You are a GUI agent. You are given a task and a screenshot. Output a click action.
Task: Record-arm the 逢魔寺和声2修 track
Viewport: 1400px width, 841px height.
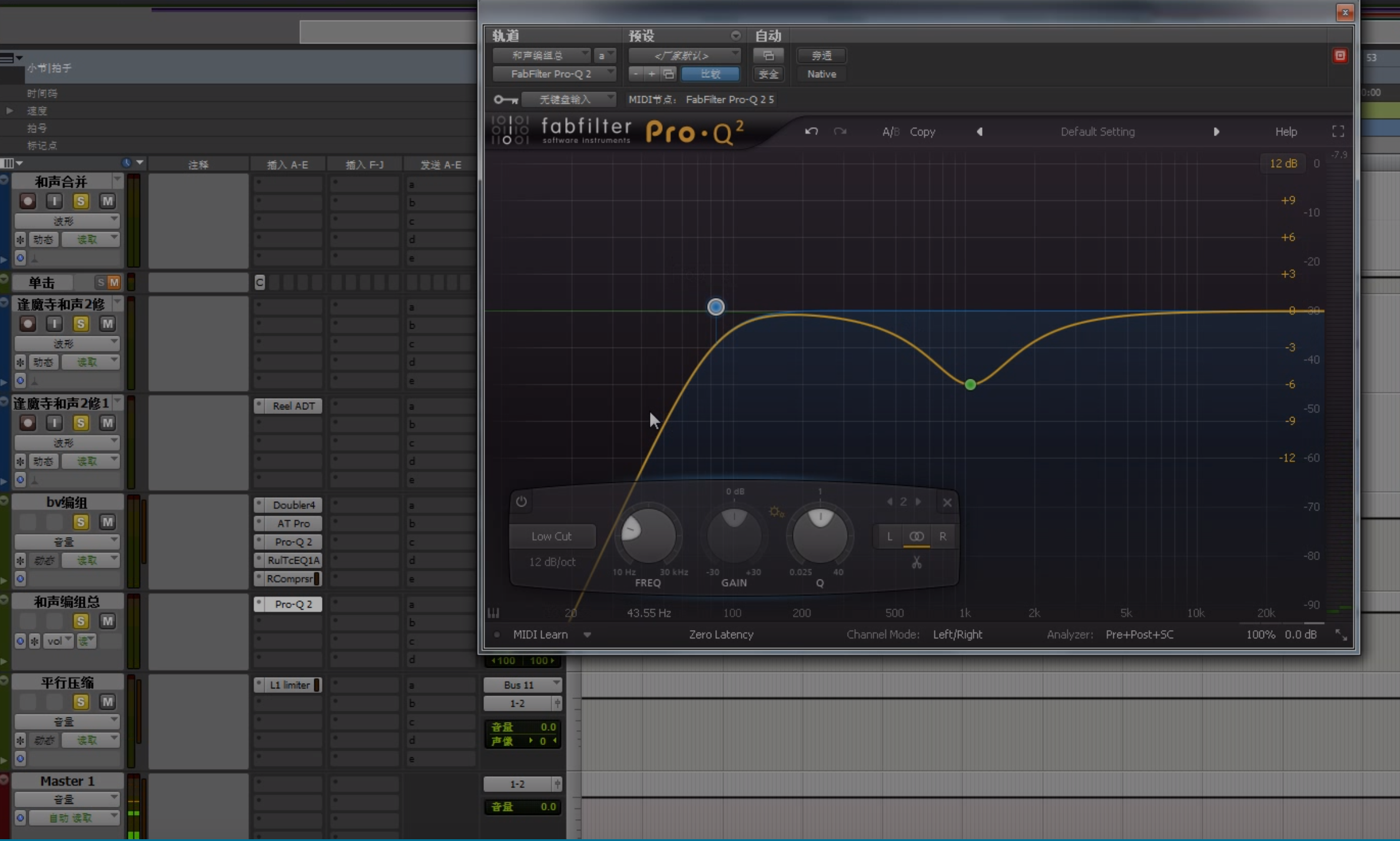tap(27, 324)
